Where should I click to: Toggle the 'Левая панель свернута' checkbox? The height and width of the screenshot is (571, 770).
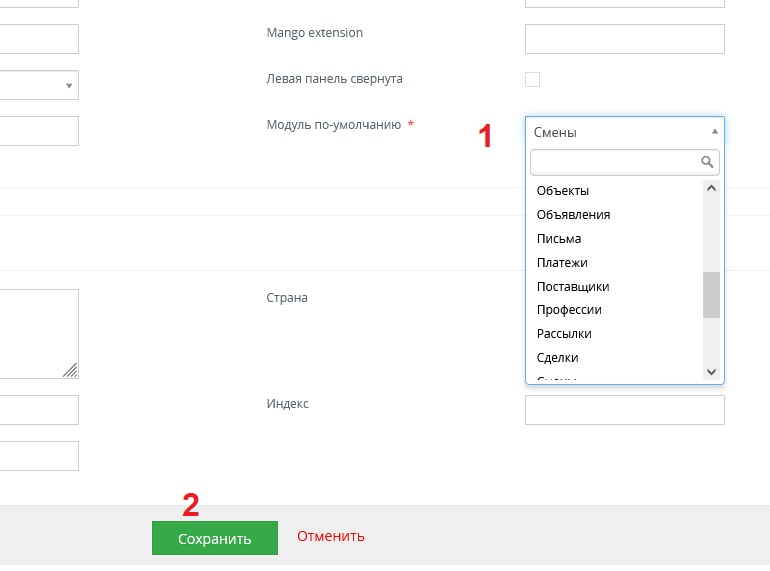point(532,79)
